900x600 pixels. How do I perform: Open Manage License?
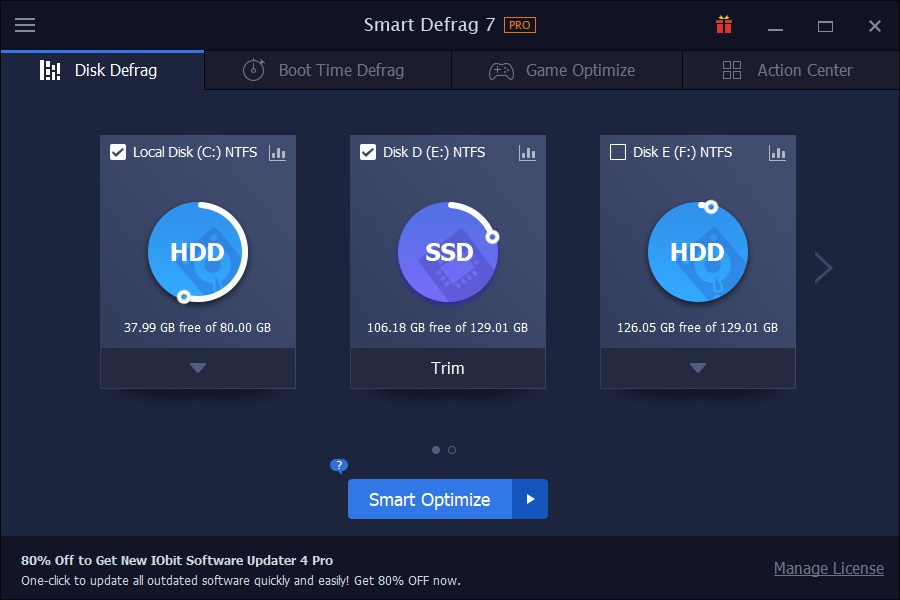829,568
